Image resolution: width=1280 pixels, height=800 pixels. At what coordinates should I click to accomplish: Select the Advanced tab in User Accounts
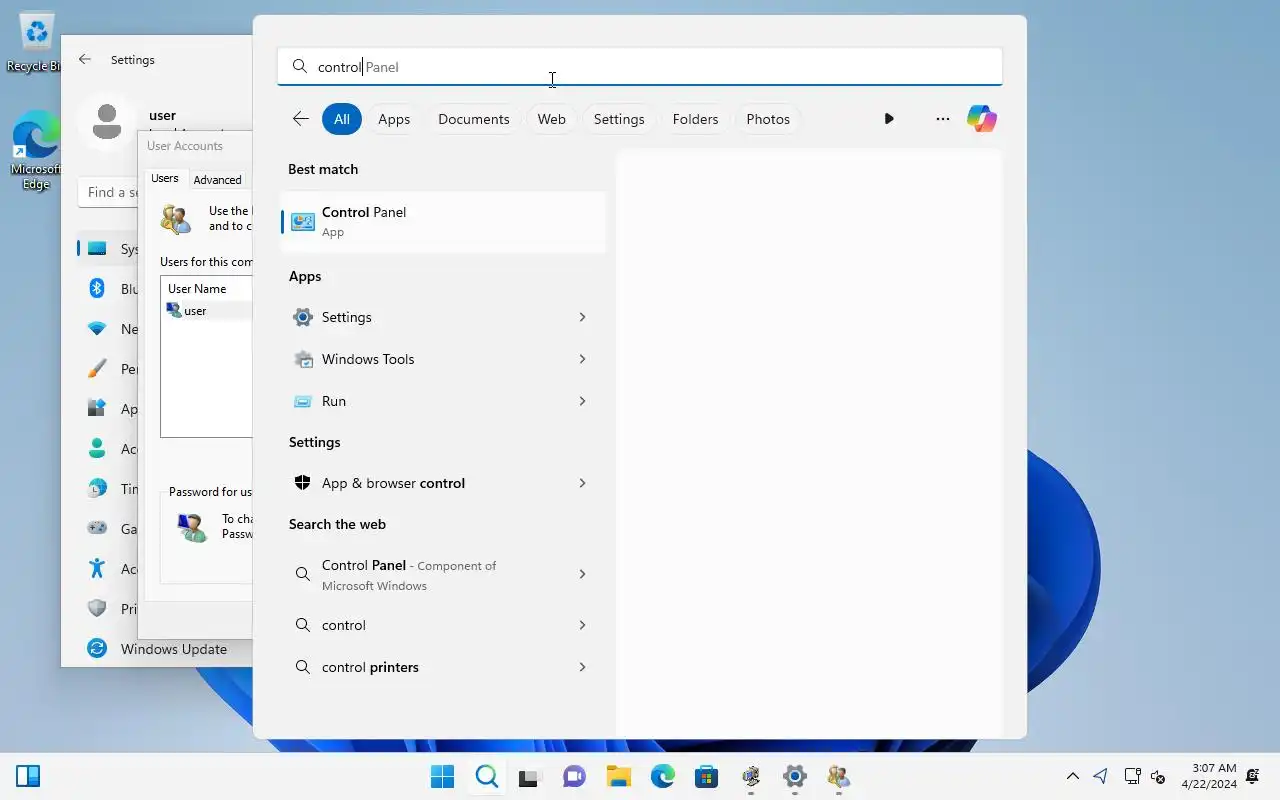pyautogui.click(x=217, y=180)
